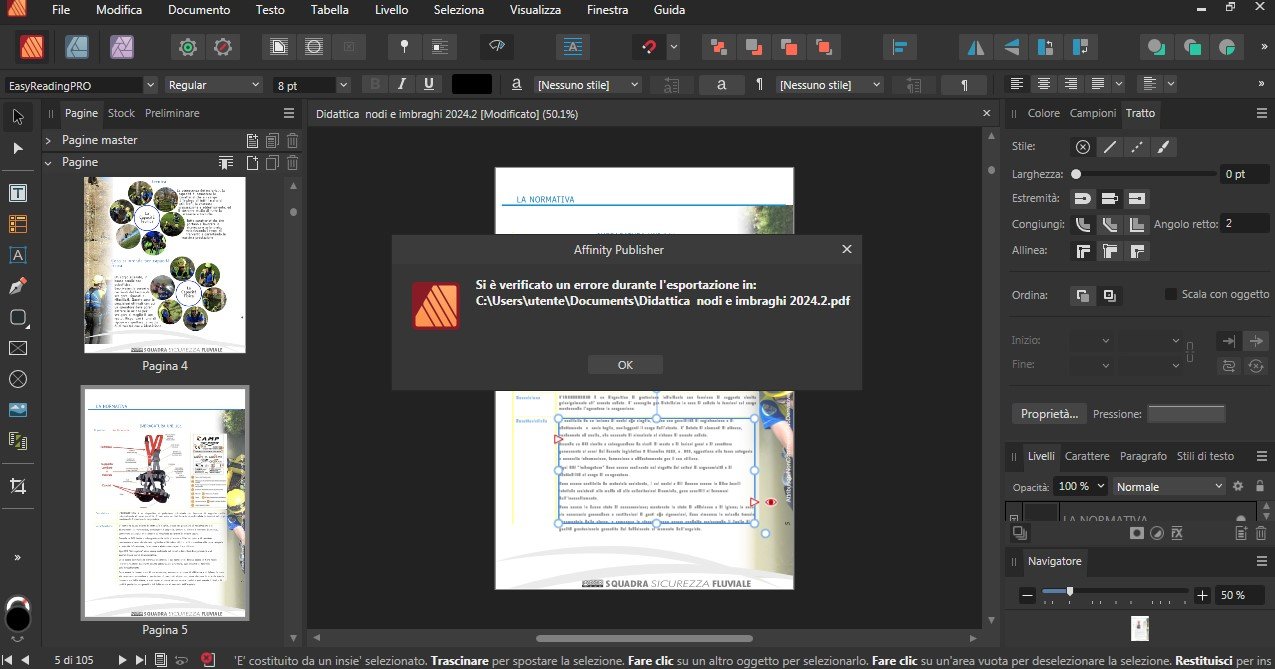The width and height of the screenshot is (1275, 669).
Task: Click the Proprietà... button
Action: (x=1048, y=413)
